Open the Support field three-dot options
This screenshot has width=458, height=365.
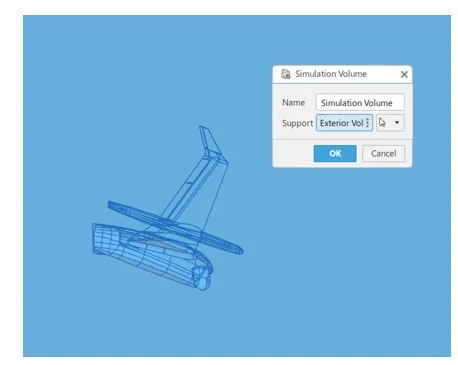(367, 123)
